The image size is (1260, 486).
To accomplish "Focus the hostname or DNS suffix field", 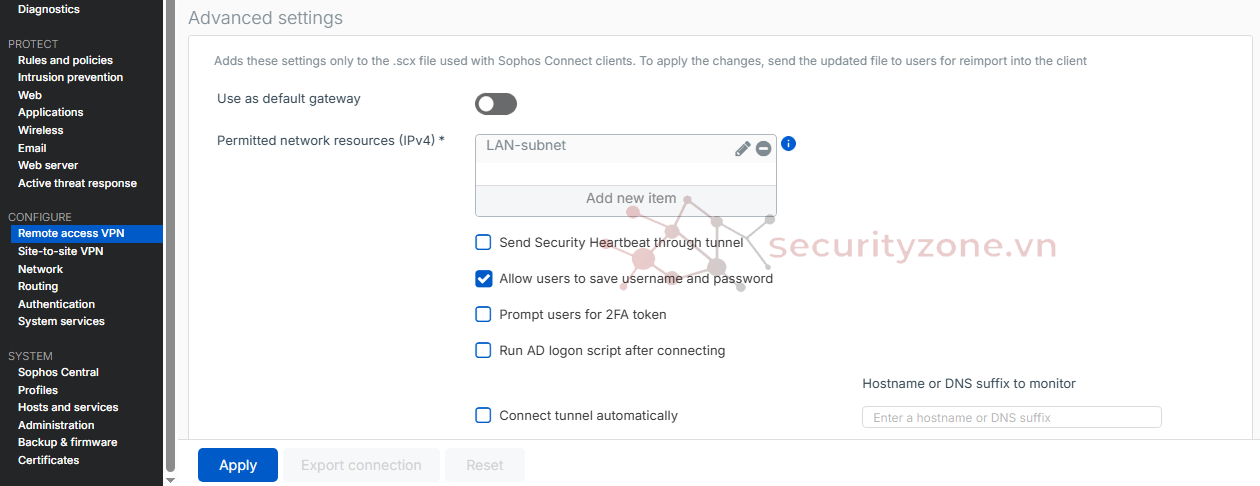I will pyautogui.click(x=1011, y=417).
